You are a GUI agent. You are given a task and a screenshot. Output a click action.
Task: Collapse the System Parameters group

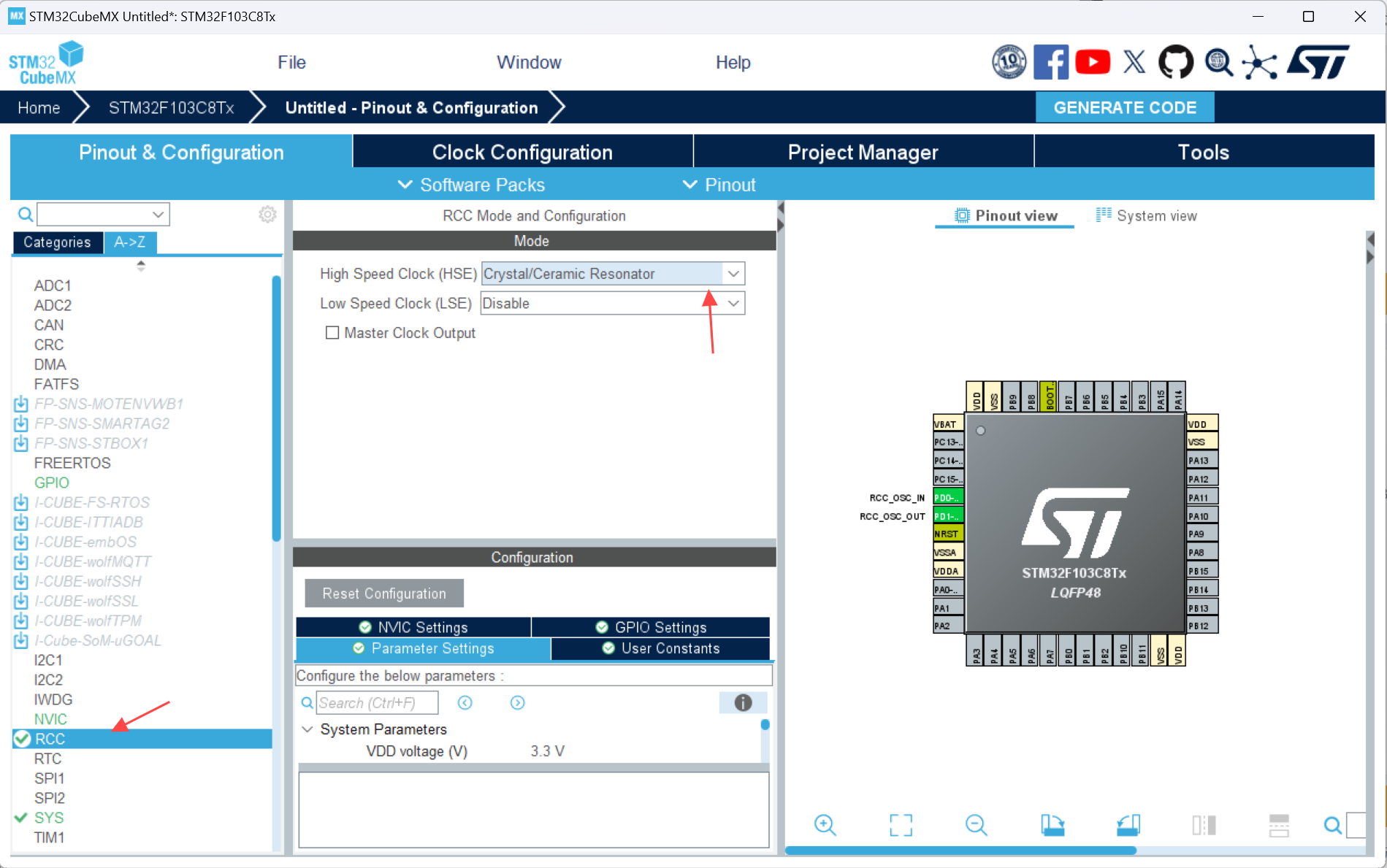[x=307, y=729]
